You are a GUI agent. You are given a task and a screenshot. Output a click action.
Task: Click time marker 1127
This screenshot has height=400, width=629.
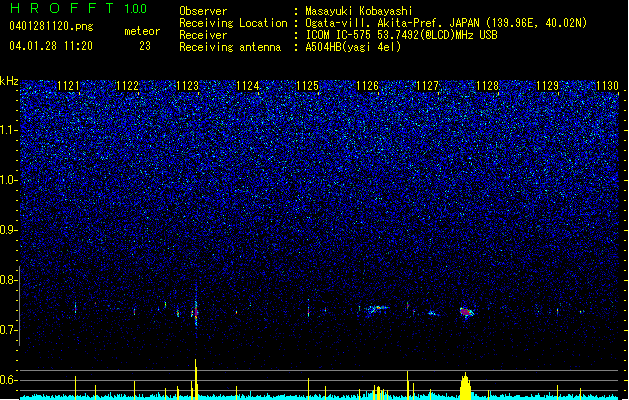tap(428, 86)
